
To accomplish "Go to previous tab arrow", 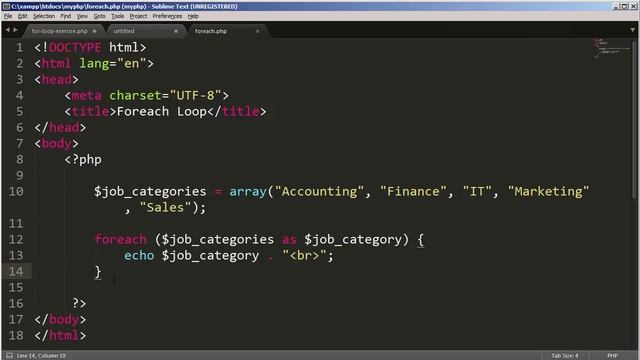I will 7,30.
